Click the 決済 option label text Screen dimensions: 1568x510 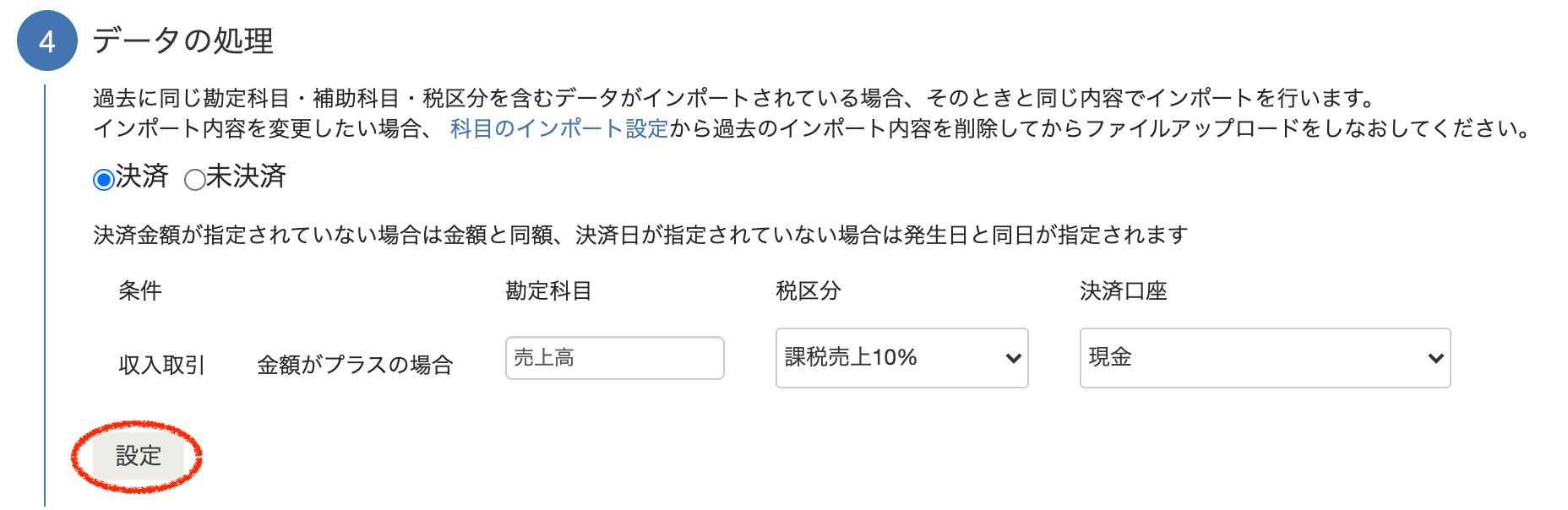142,176
